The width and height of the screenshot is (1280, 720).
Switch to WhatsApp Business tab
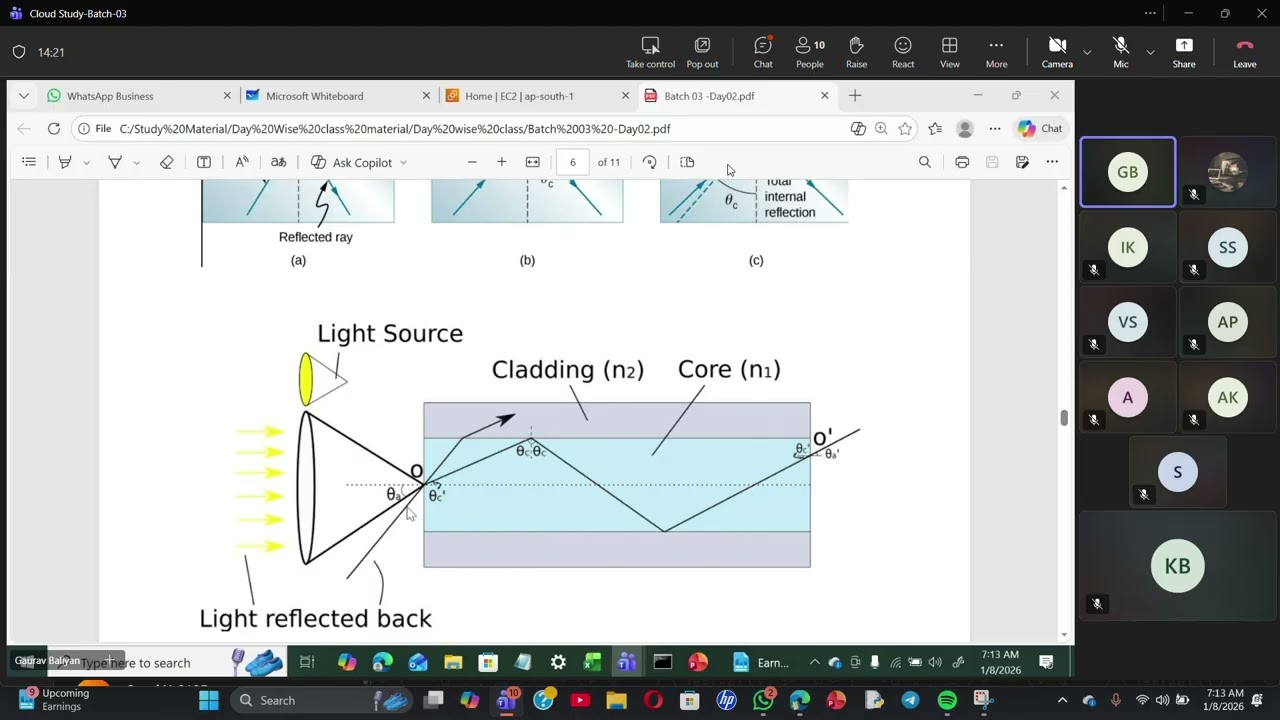pos(140,96)
